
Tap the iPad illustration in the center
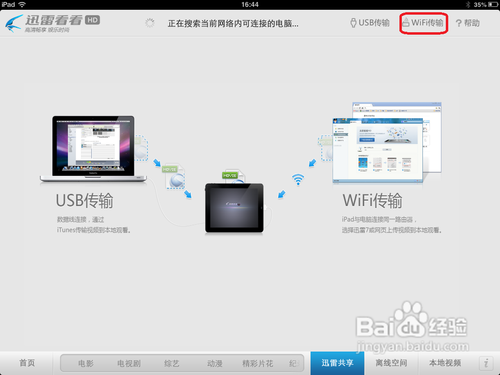coord(234,208)
